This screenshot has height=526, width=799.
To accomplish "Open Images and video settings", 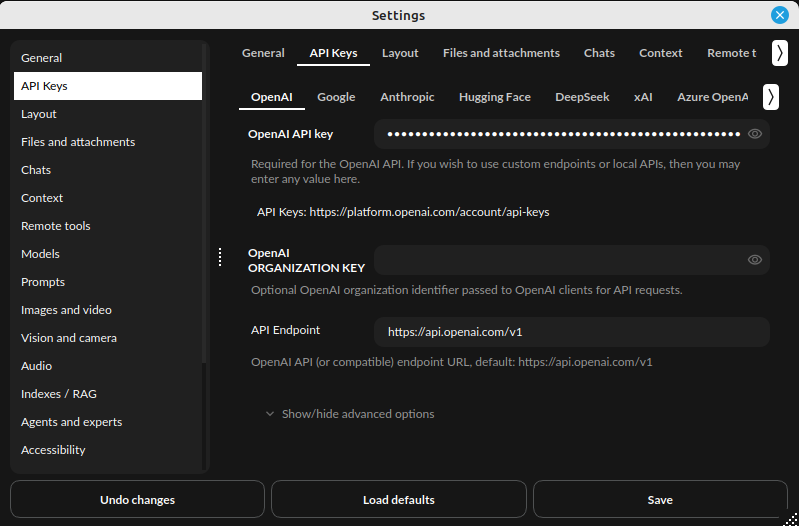I will [108, 310].
